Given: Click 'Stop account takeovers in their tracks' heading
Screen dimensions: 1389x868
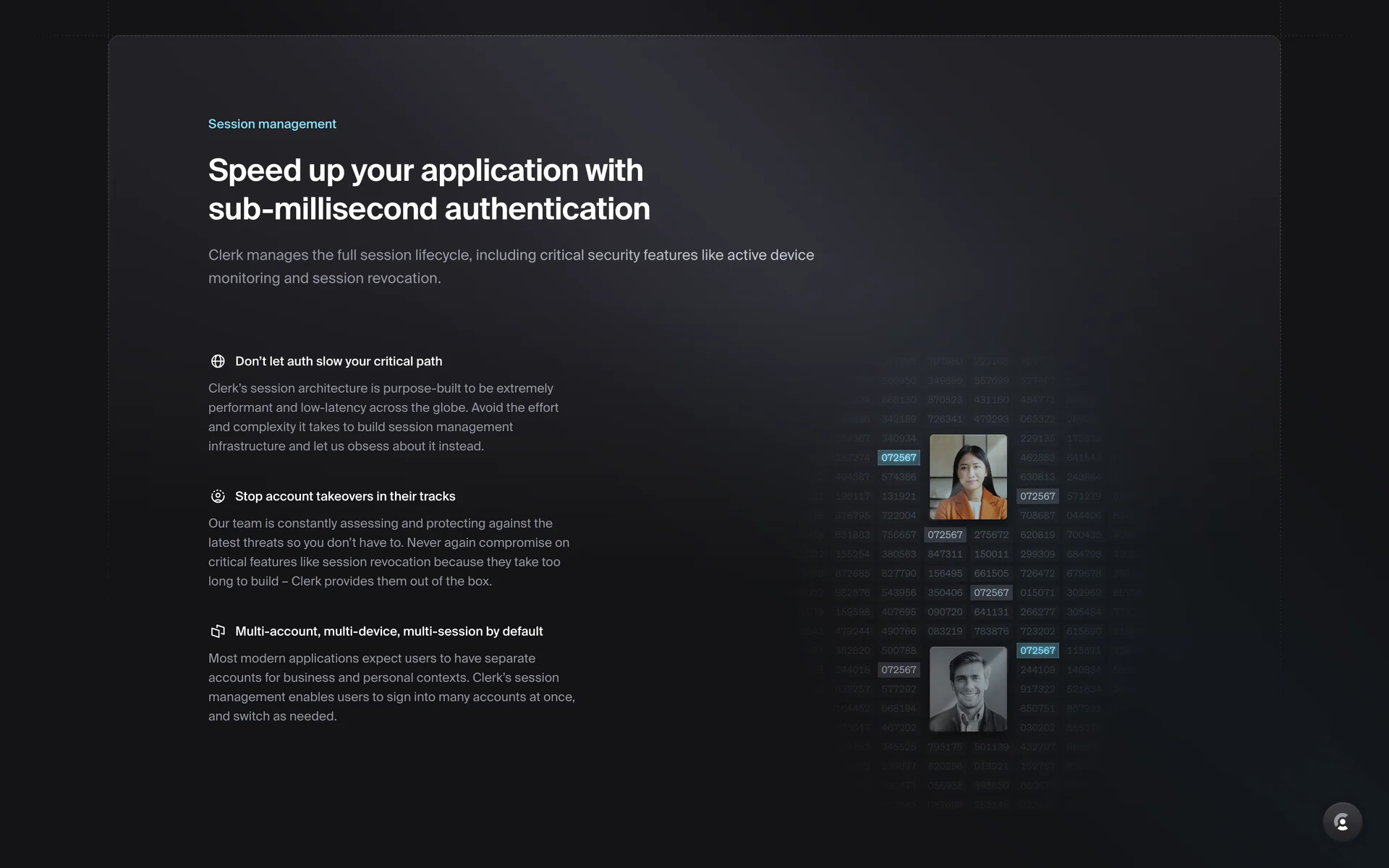Looking at the screenshot, I should 345,496.
